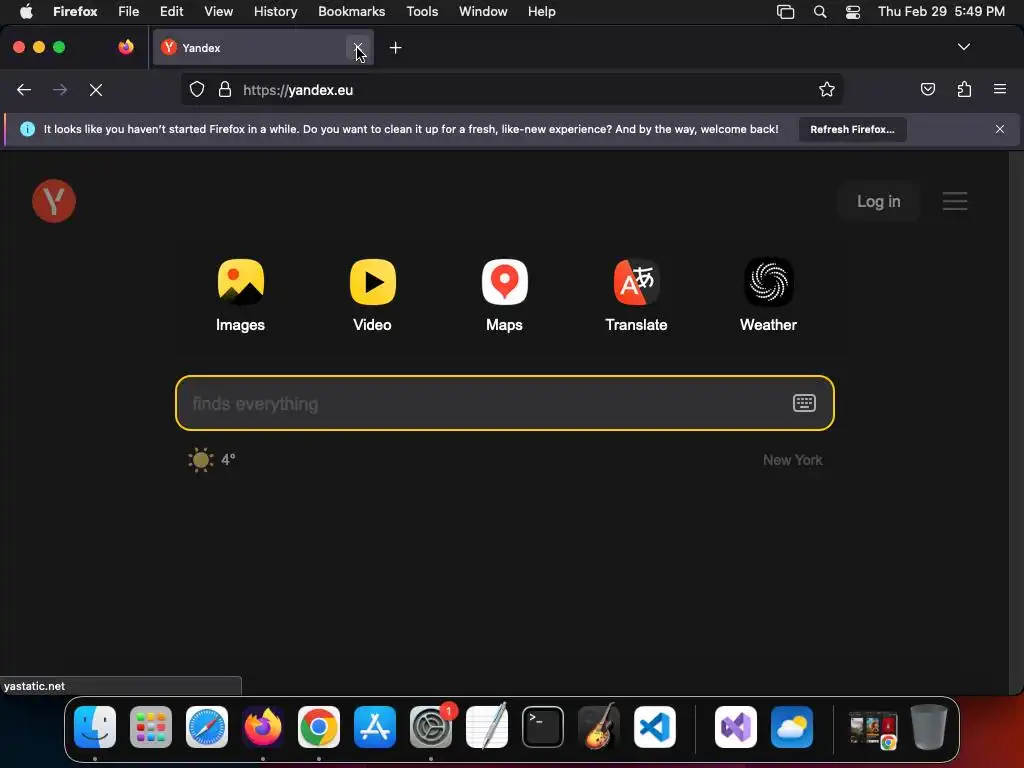Click the Log in button

click(x=878, y=201)
